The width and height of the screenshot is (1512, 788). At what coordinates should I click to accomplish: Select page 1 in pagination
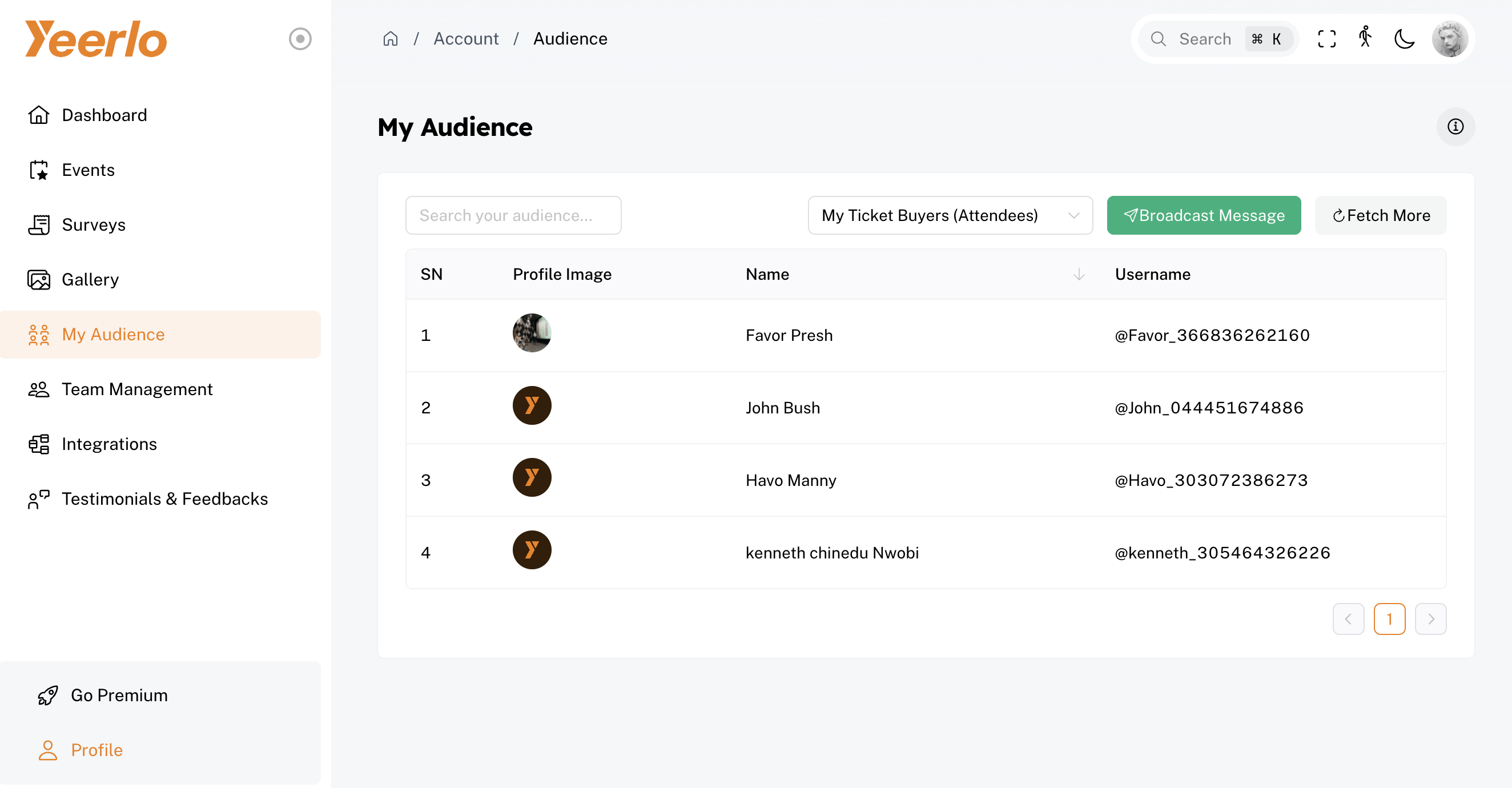pos(1389,619)
